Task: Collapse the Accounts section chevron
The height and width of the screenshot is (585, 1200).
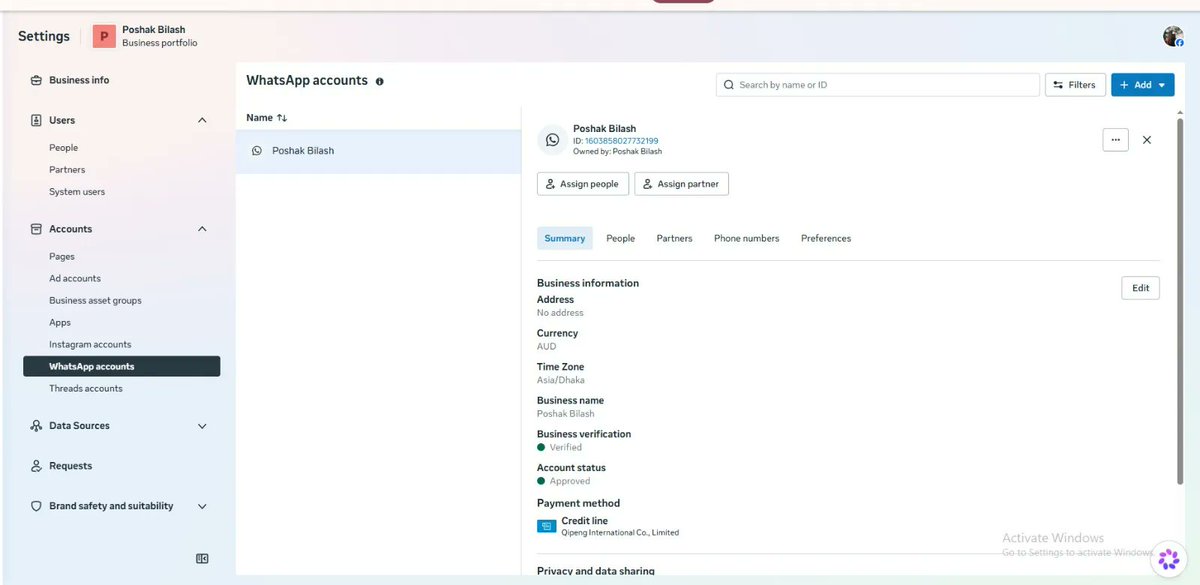Action: pyautogui.click(x=202, y=229)
